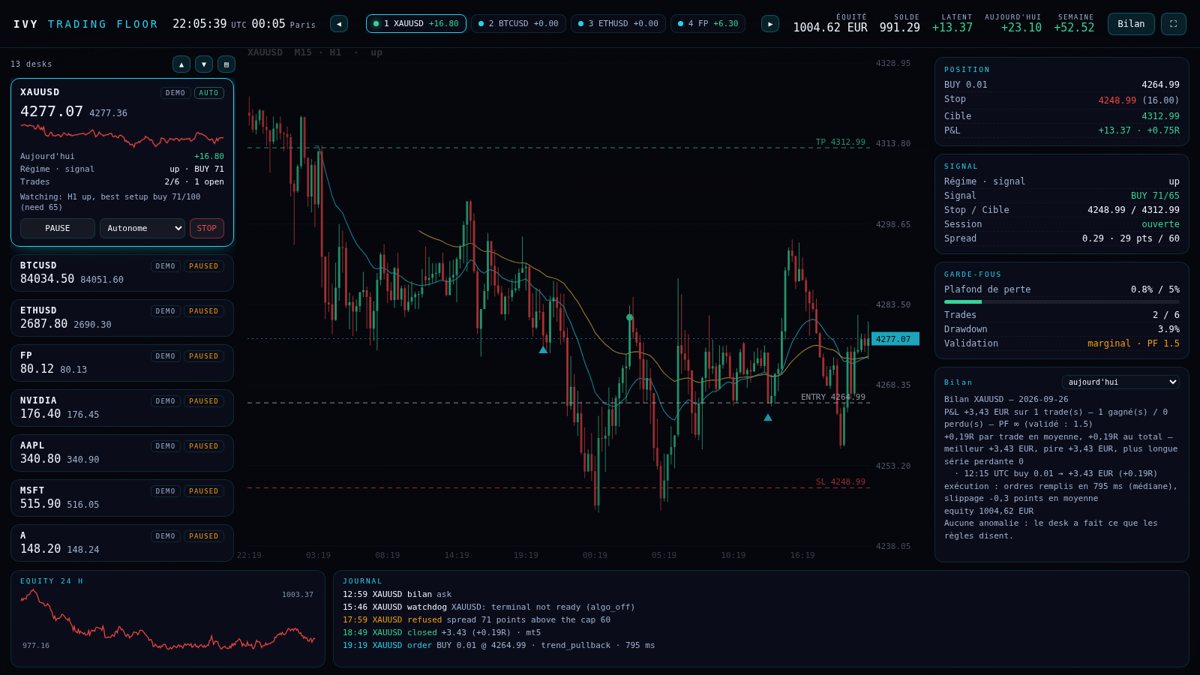
Task: Select the FP desk card
Action: 122,362
